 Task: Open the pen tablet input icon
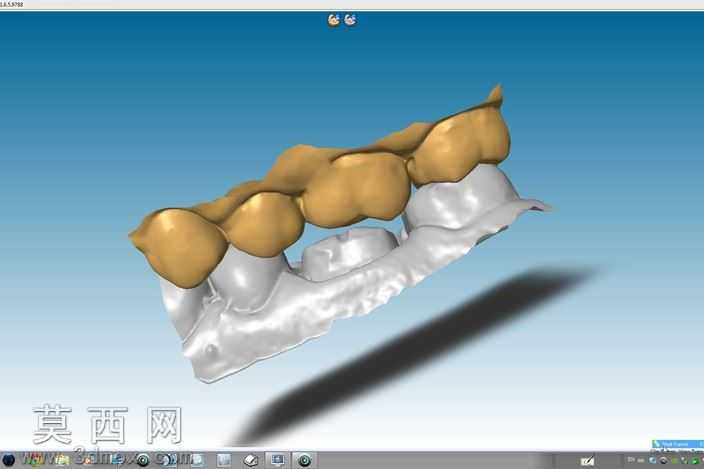587,461
